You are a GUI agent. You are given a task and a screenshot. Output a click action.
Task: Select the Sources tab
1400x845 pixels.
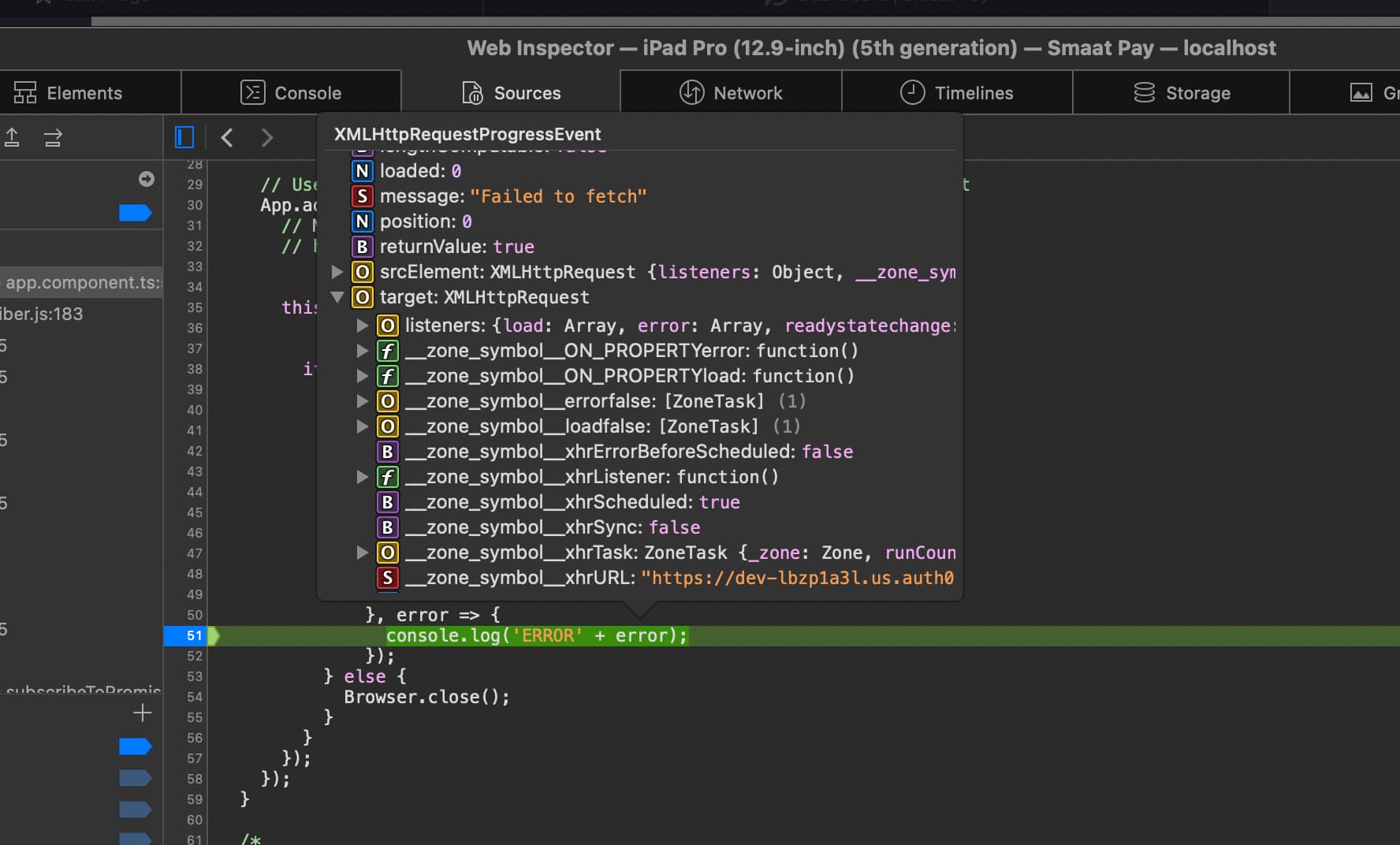coord(511,93)
